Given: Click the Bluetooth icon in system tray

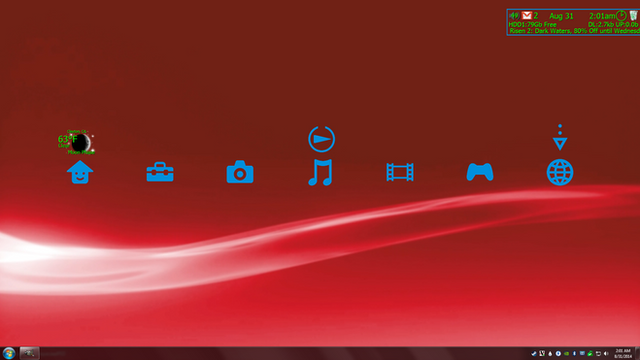Looking at the screenshot, I should 574,353.
